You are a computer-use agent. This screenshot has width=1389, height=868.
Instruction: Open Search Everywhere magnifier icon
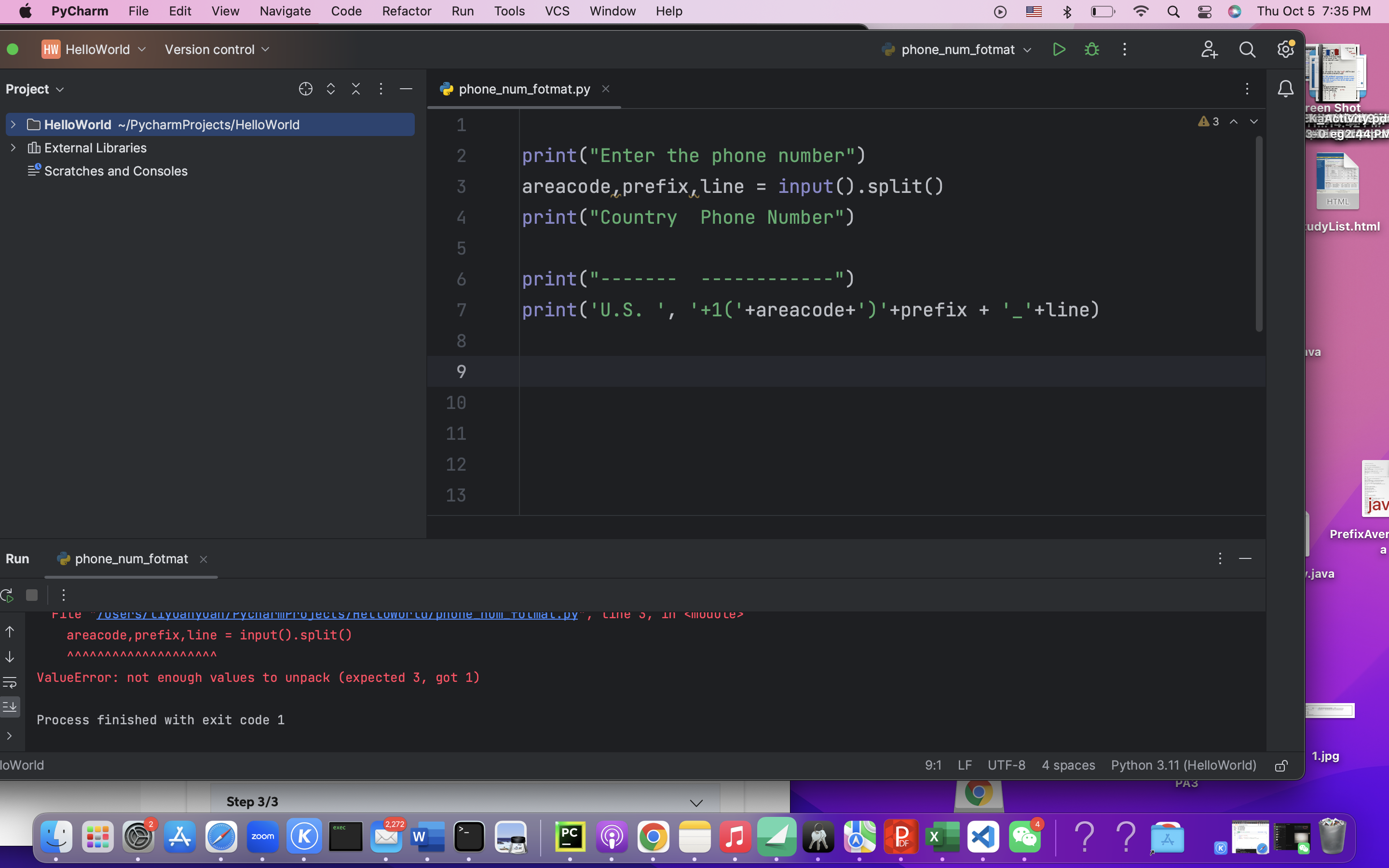click(x=1247, y=49)
